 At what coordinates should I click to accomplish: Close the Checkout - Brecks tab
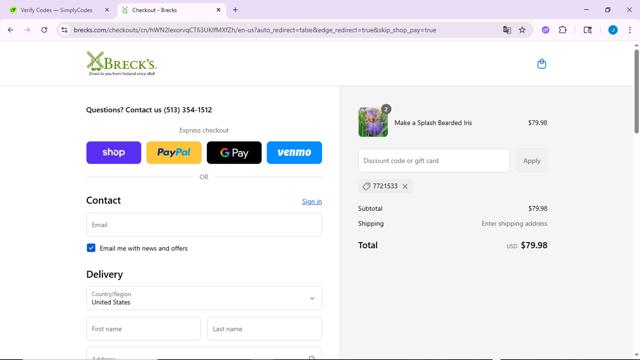point(218,10)
